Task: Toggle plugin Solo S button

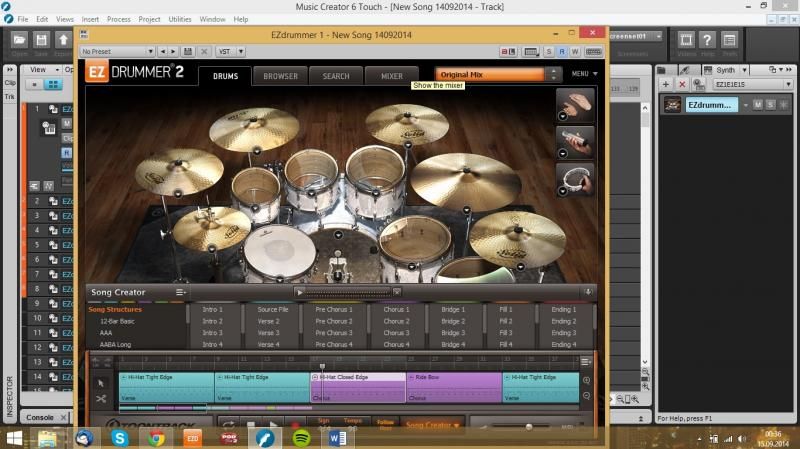Action: pyautogui.click(x=549, y=52)
